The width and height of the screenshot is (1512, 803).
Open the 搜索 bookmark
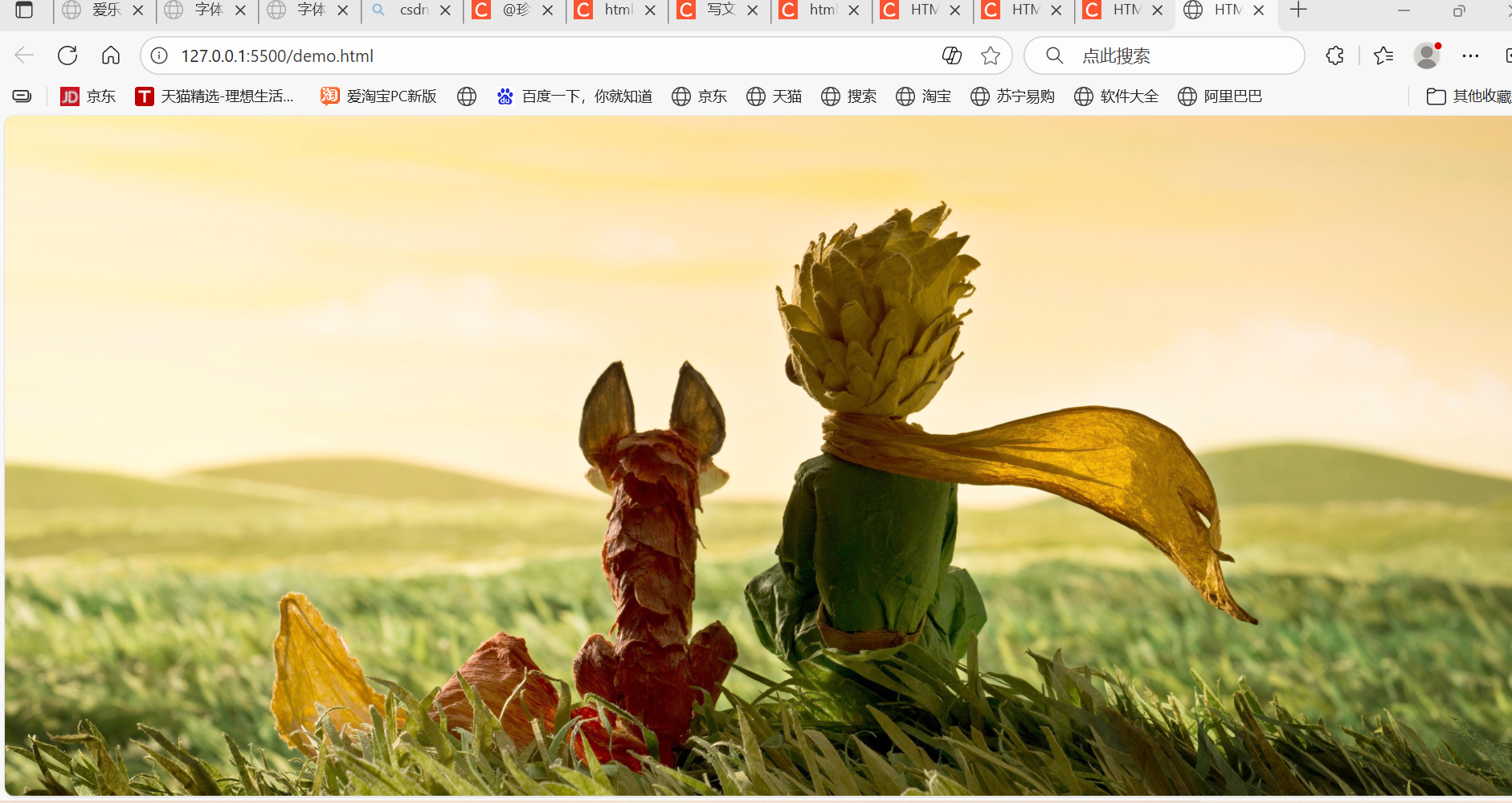pos(849,96)
